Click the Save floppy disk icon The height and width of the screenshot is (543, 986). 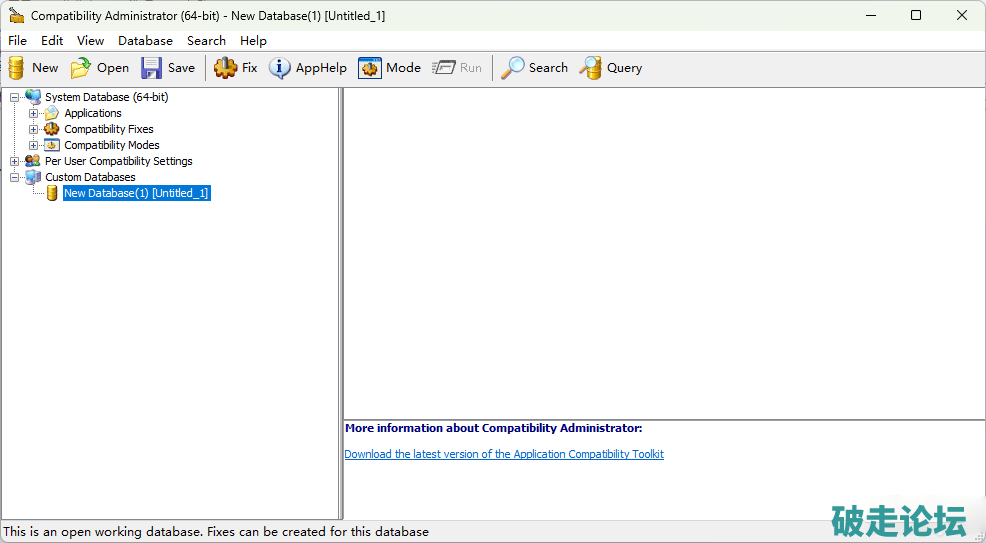152,68
